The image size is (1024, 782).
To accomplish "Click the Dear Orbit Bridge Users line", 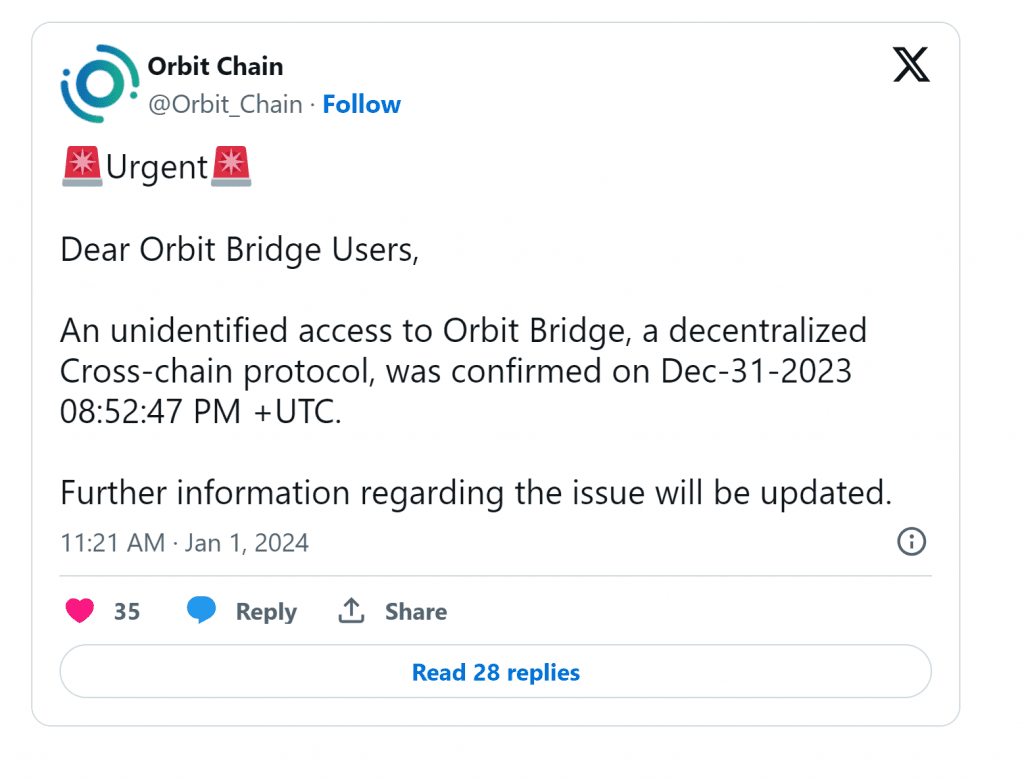I will [x=239, y=249].
